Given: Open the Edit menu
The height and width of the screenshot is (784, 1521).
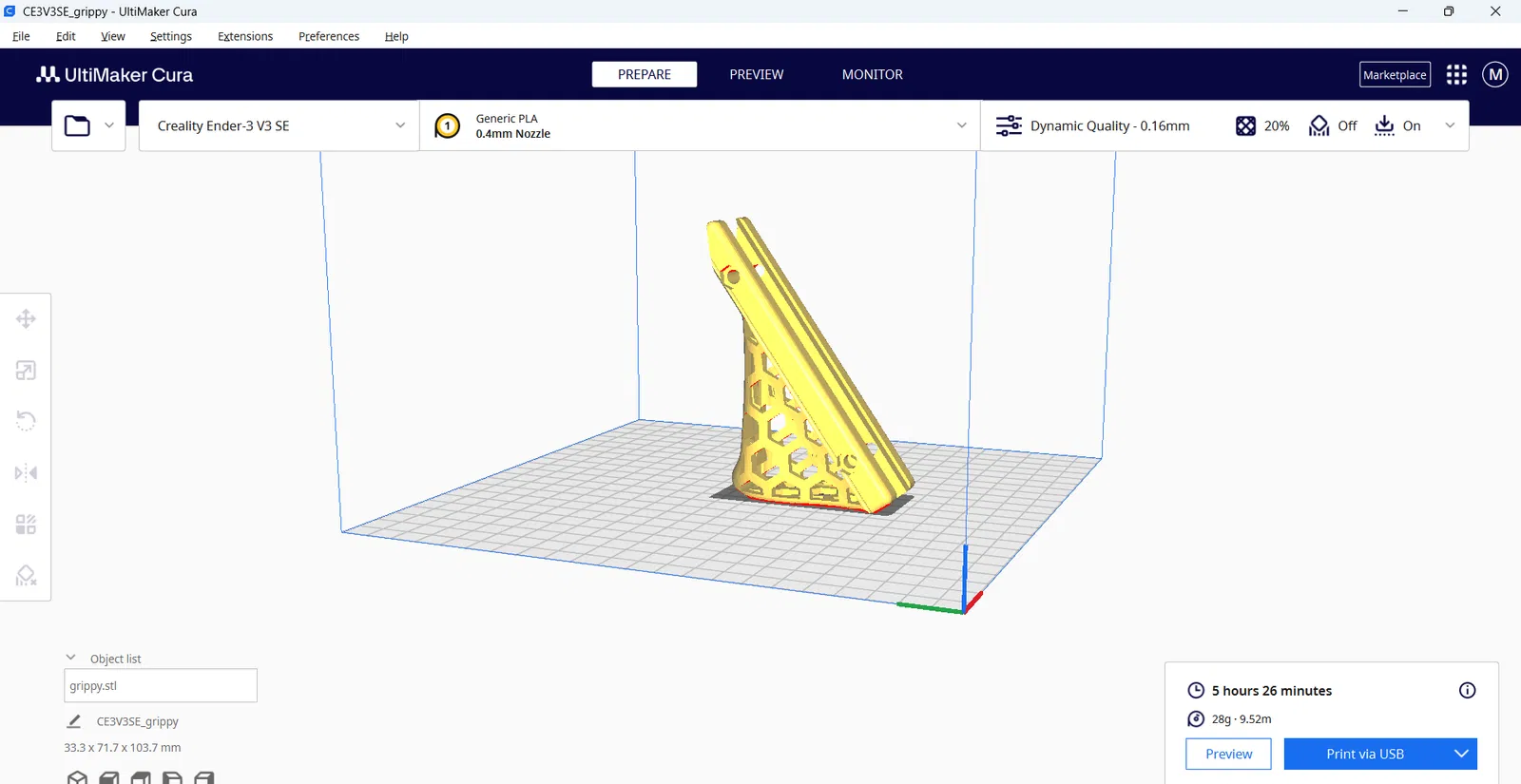Looking at the screenshot, I should (x=66, y=36).
